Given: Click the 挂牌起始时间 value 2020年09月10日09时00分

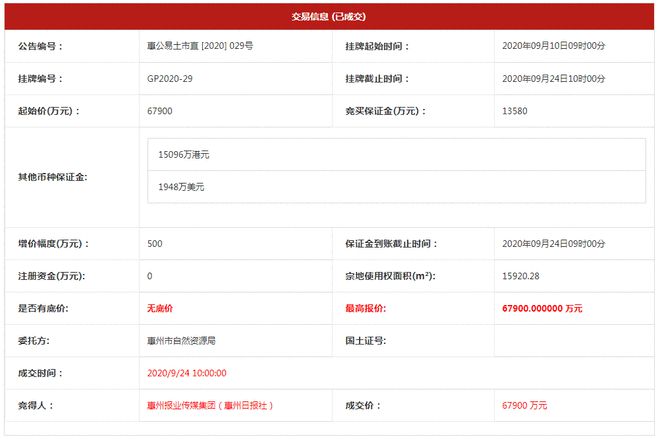Looking at the screenshot, I should pyautogui.click(x=553, y=46).
